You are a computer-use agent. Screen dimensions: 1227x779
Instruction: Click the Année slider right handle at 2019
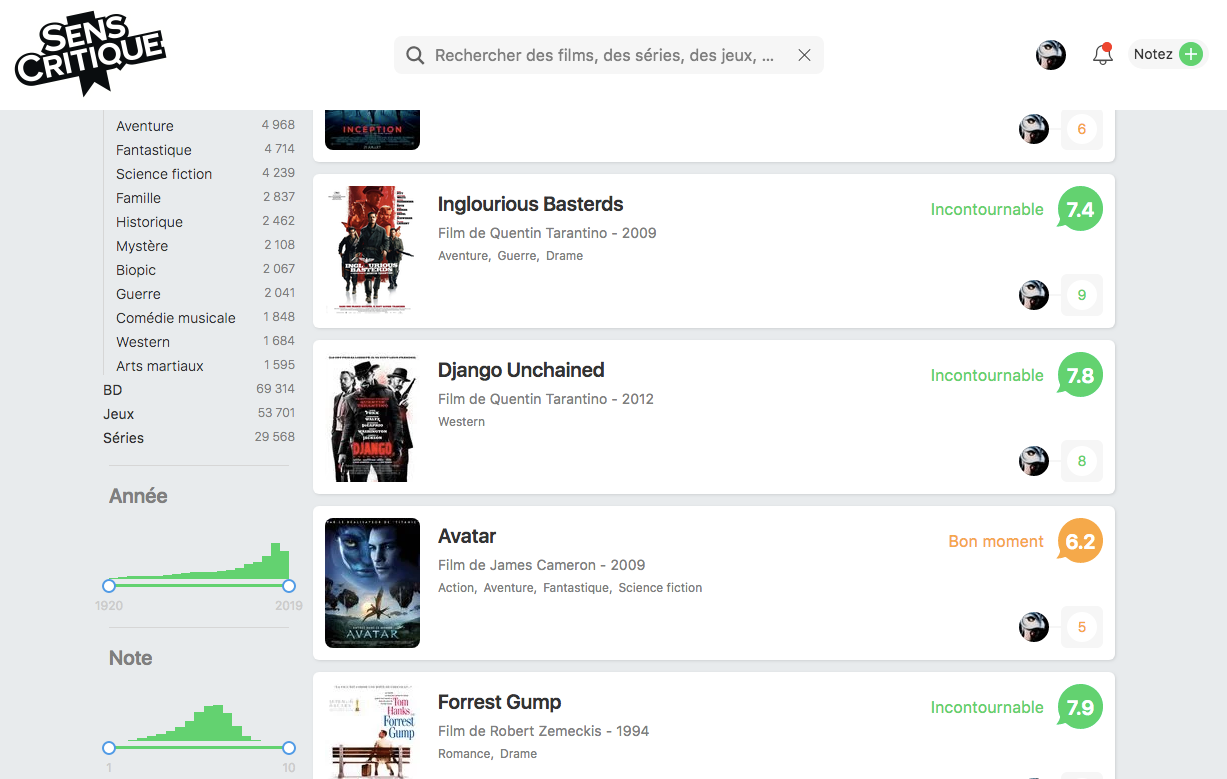click(x=289, y=586)
